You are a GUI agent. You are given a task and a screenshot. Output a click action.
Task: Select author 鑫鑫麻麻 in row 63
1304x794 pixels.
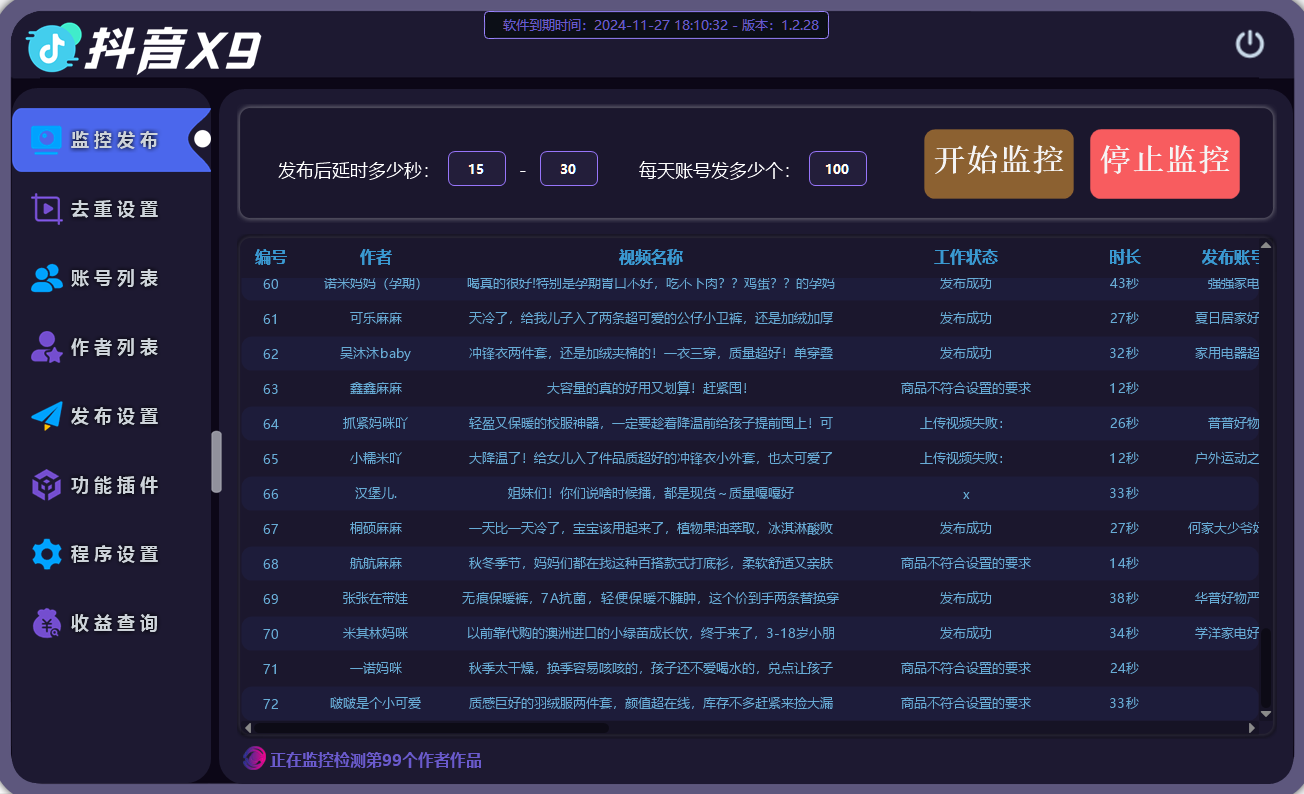(x=376, y=388)
